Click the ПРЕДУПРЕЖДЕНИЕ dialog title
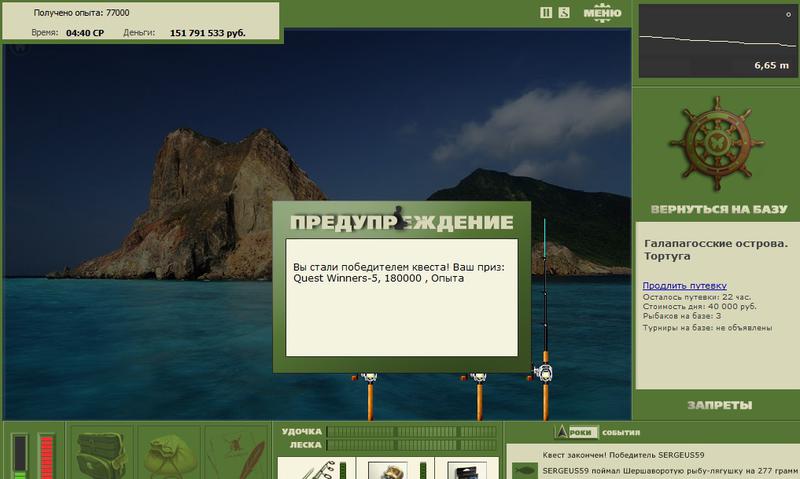This screenshot has width=800, height=479. [402, 222]
